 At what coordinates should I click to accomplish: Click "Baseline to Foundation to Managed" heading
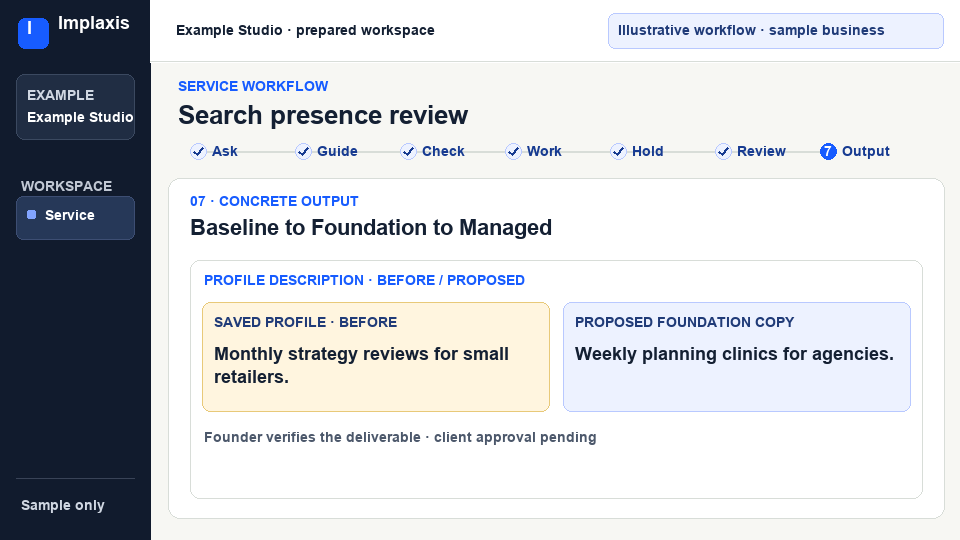[371, 228]
